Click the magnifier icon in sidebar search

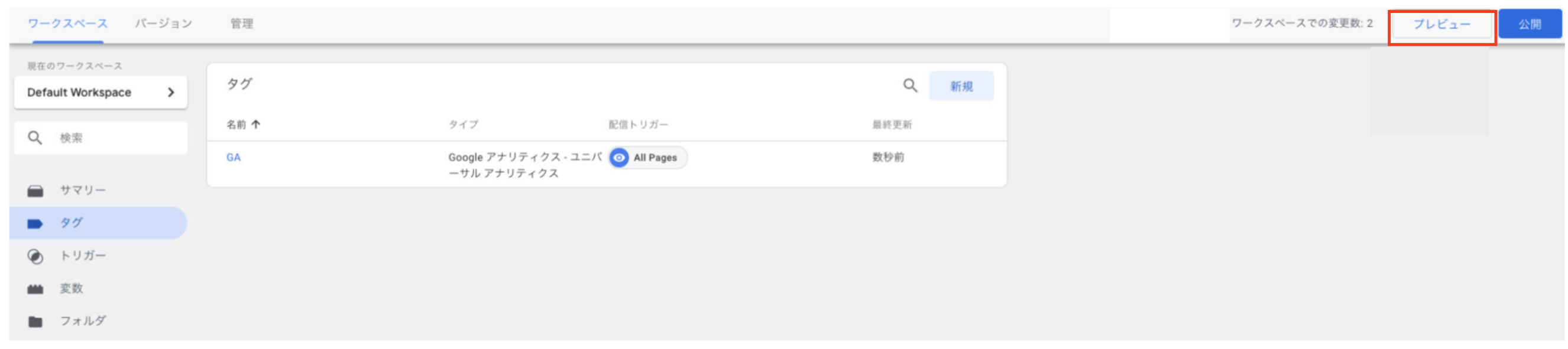[35, 138]
